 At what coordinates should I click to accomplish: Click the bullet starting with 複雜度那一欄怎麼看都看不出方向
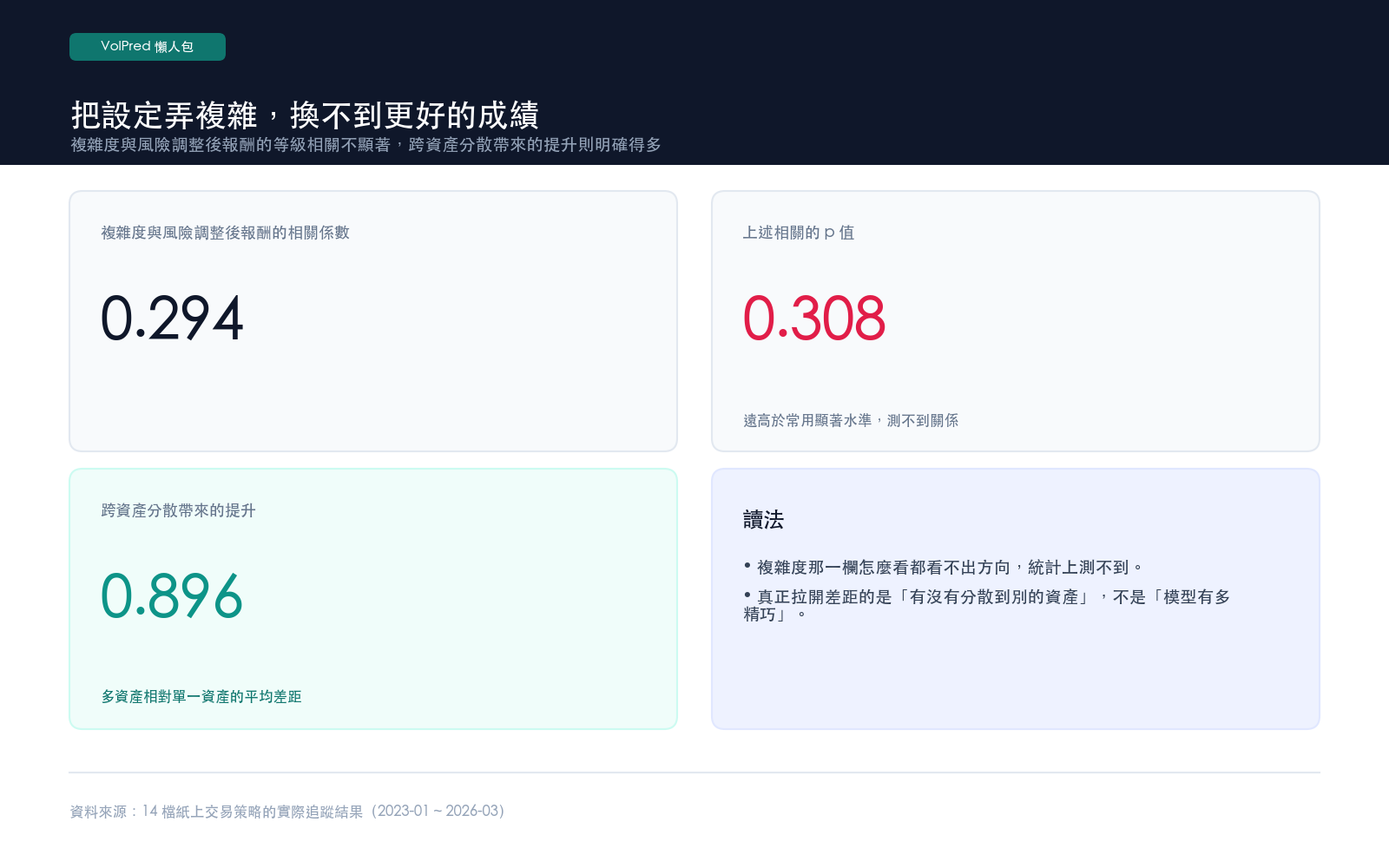click(x=944, y=568)
